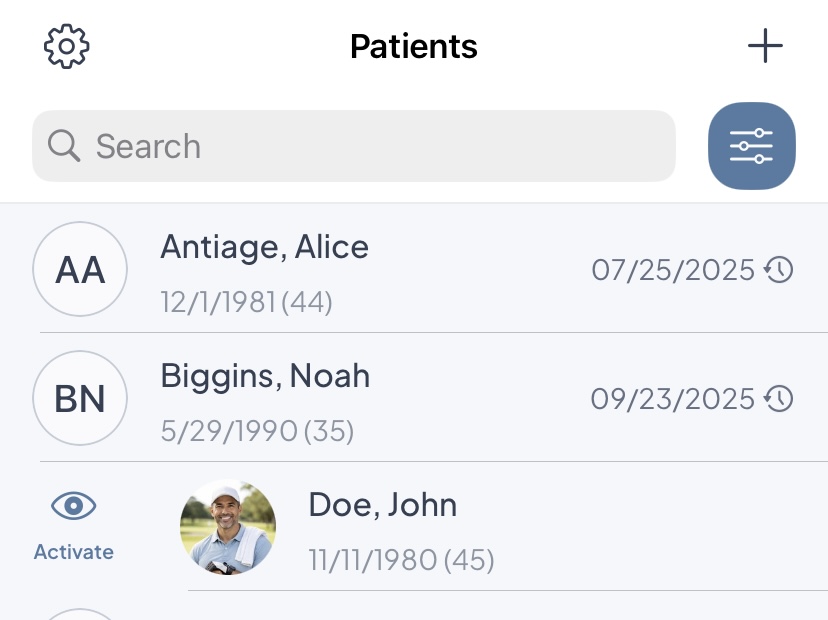
Task: Click the Patients title header
Action: coord(414,46)
